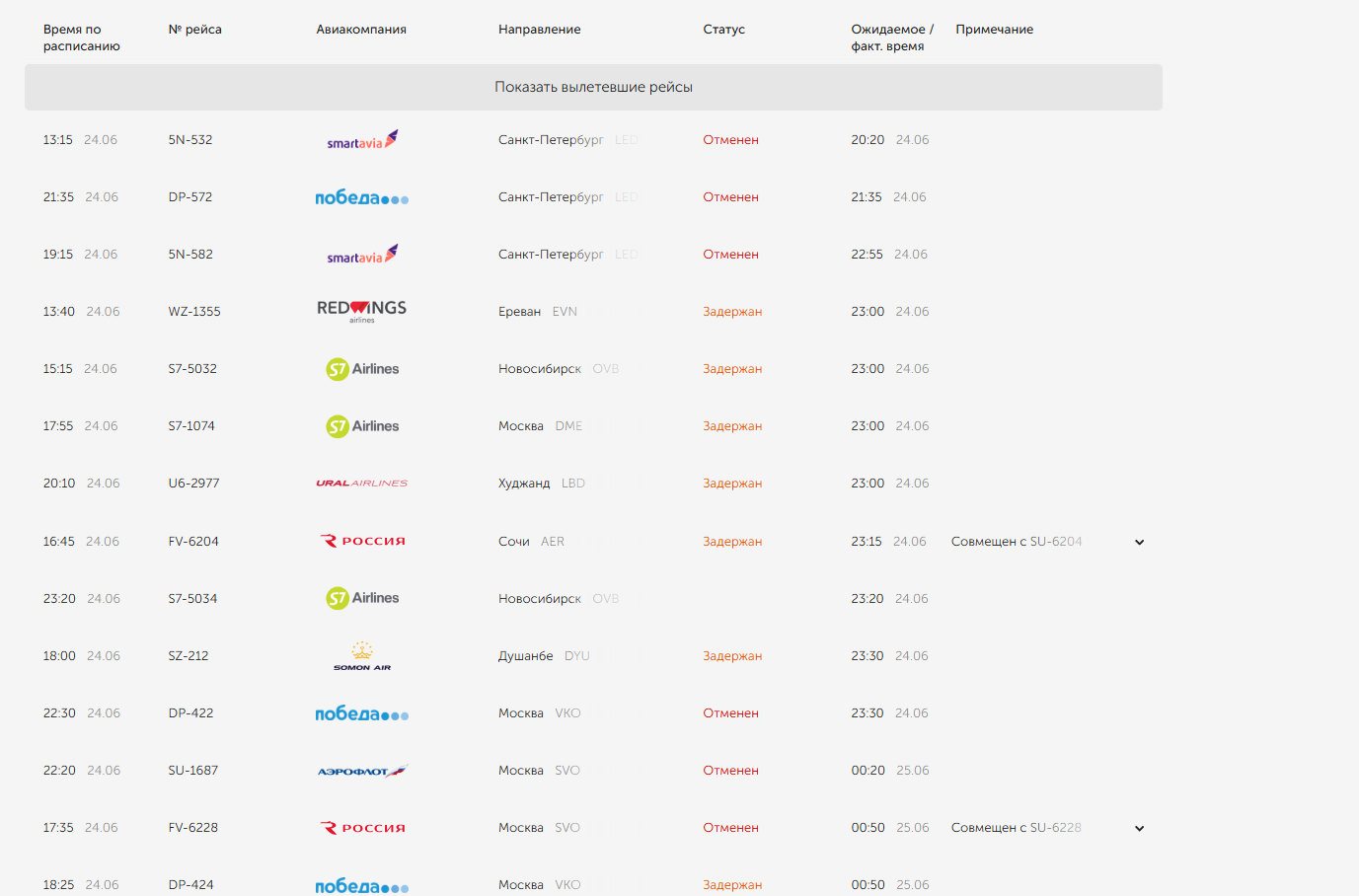Screen dimensions: 1359x896
Task: Click destination Душанбе DYU
Action: point(544,656)
